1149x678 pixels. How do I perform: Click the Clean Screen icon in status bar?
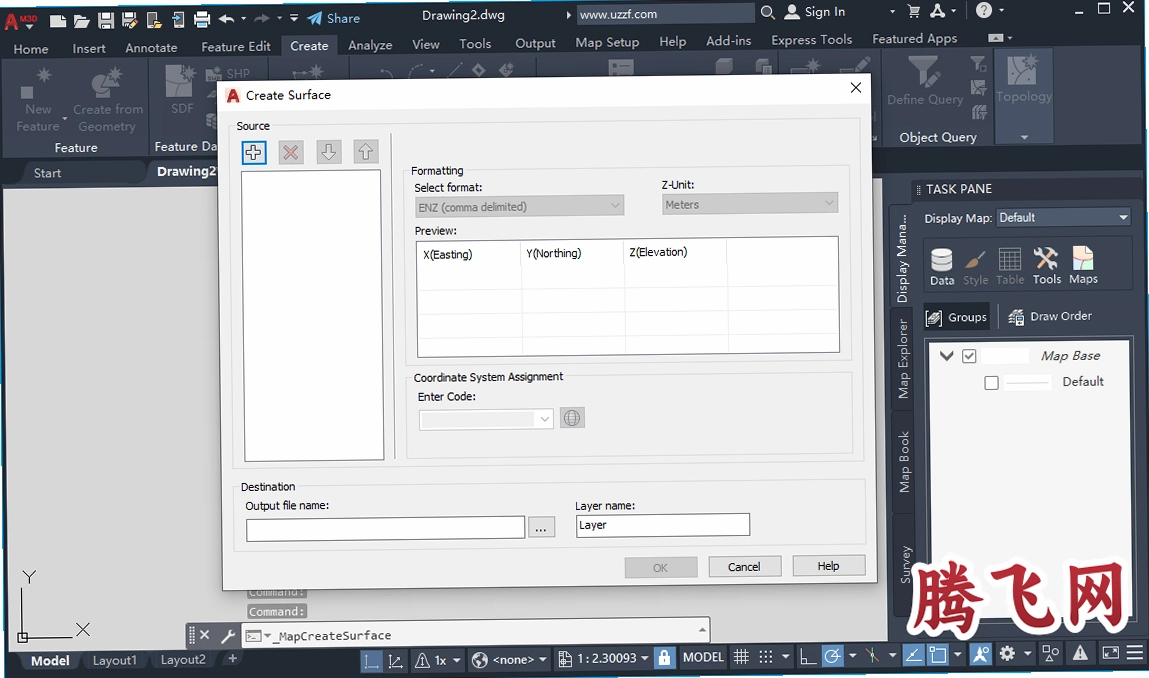coord(1111,653)
